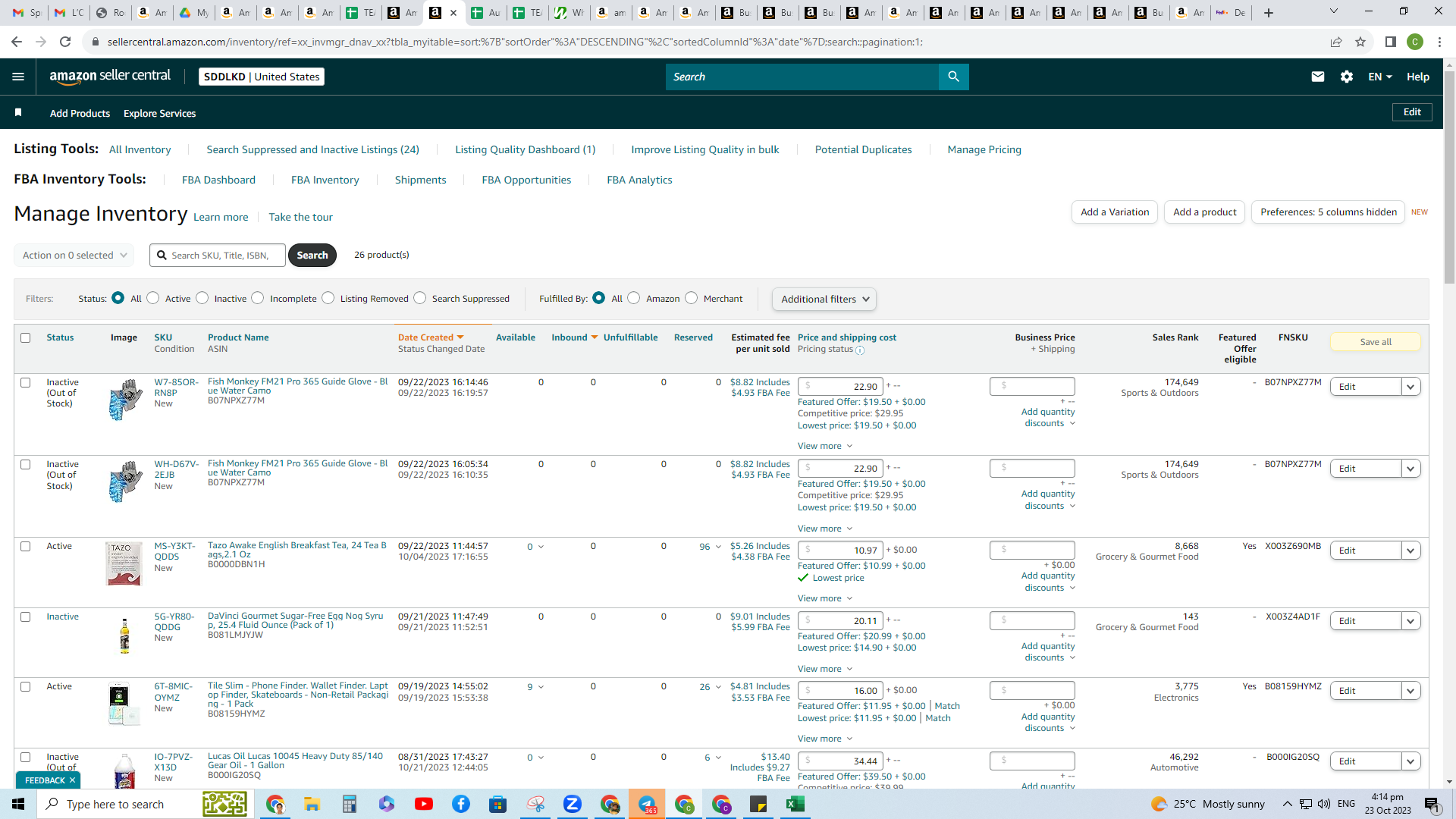Expand the Reserved 96 chevron in the Tazo row

click(x=718, y=547)
